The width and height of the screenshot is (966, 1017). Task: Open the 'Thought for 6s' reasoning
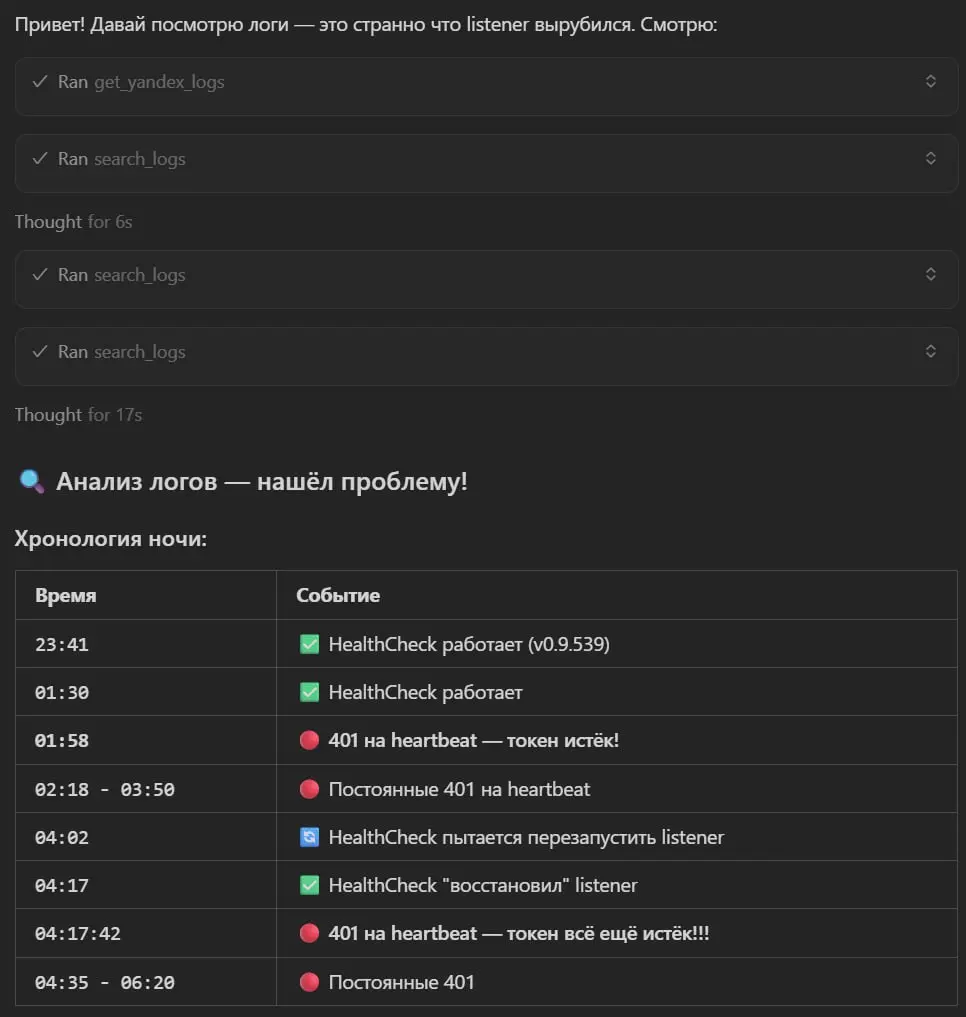pyautogui.click(x=73, y=222)
